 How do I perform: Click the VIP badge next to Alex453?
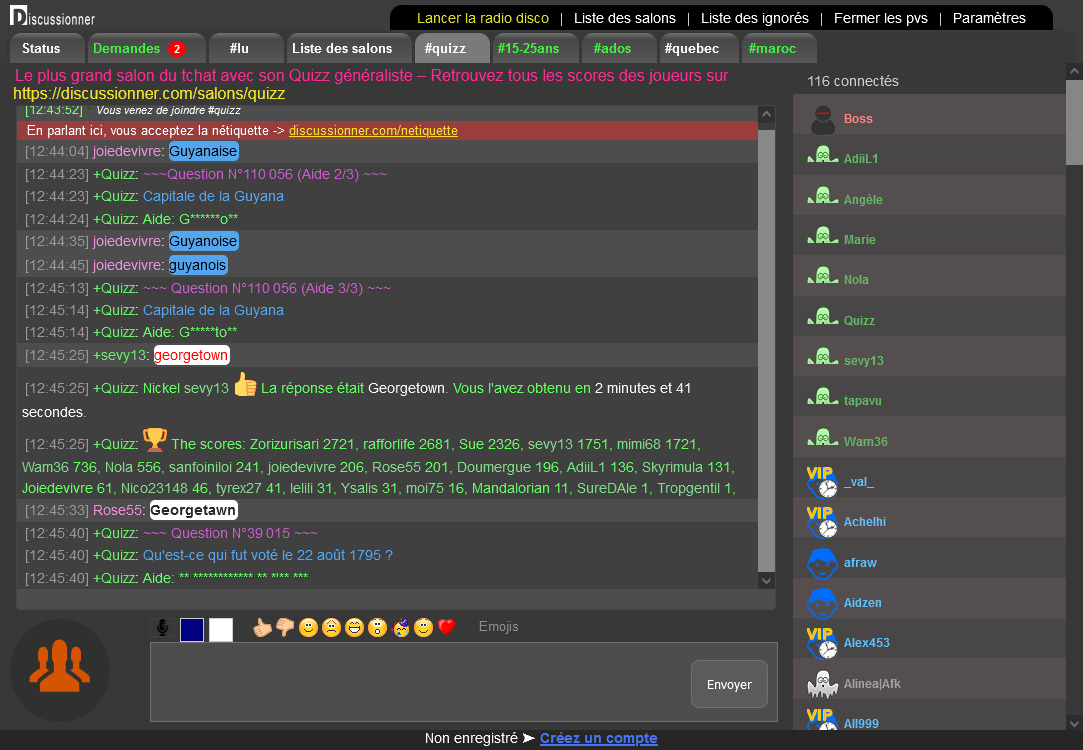coord(822,642)
